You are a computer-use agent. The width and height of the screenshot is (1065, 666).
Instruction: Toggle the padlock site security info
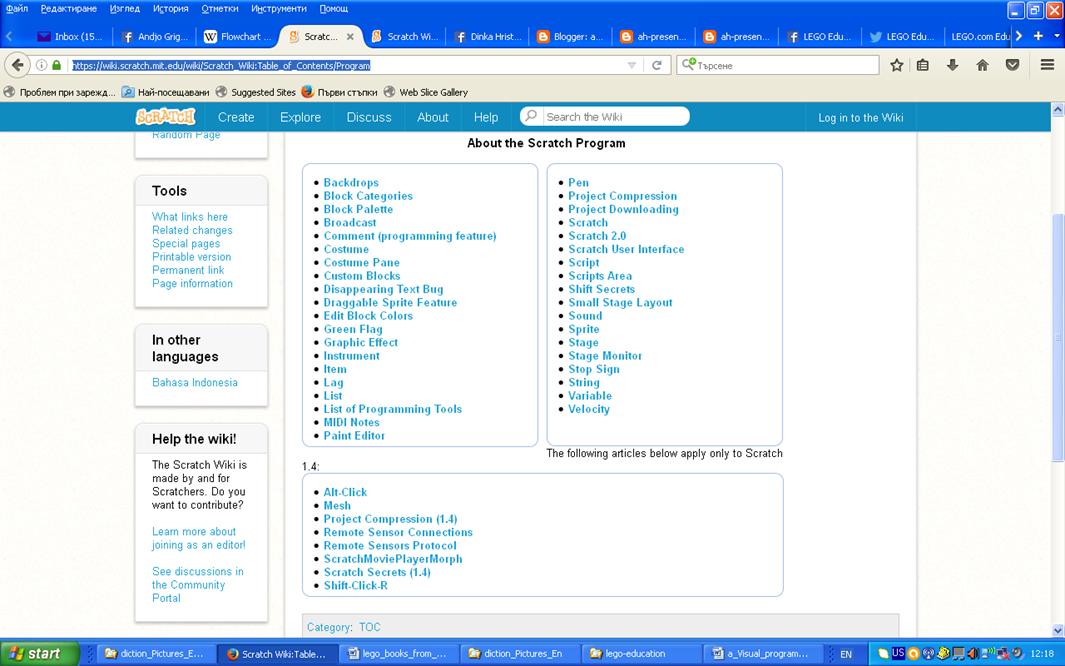coord(56,64)
